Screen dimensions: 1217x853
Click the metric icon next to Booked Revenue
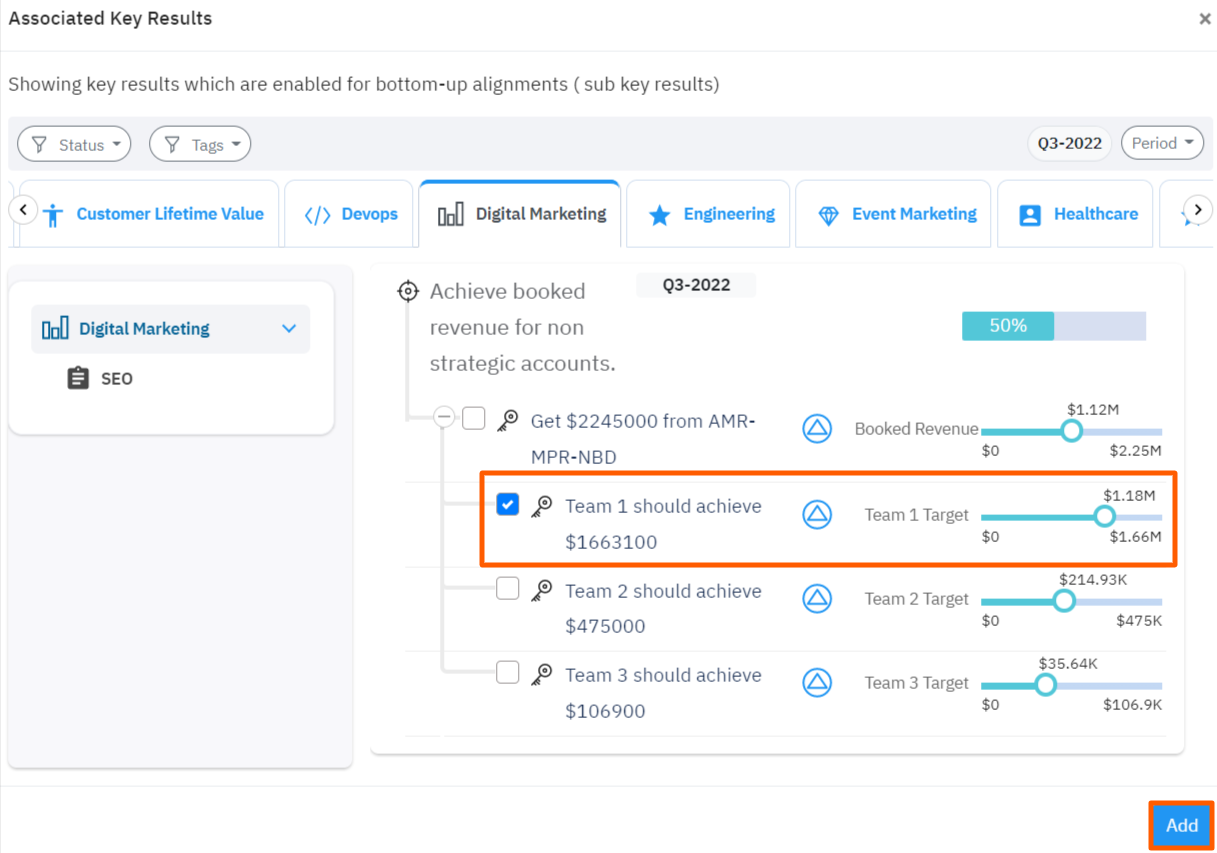click(x=818, y=428)
